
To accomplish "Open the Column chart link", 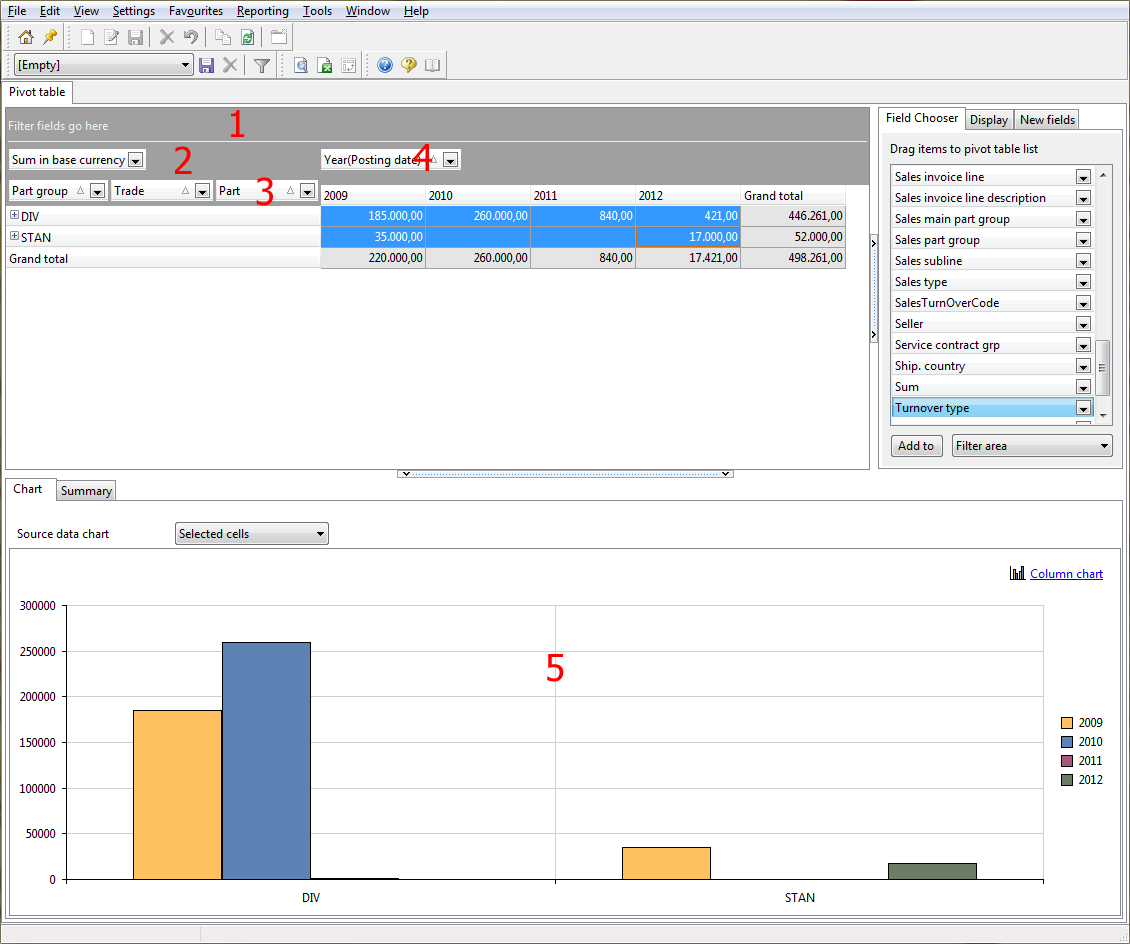I will 1065,573.
